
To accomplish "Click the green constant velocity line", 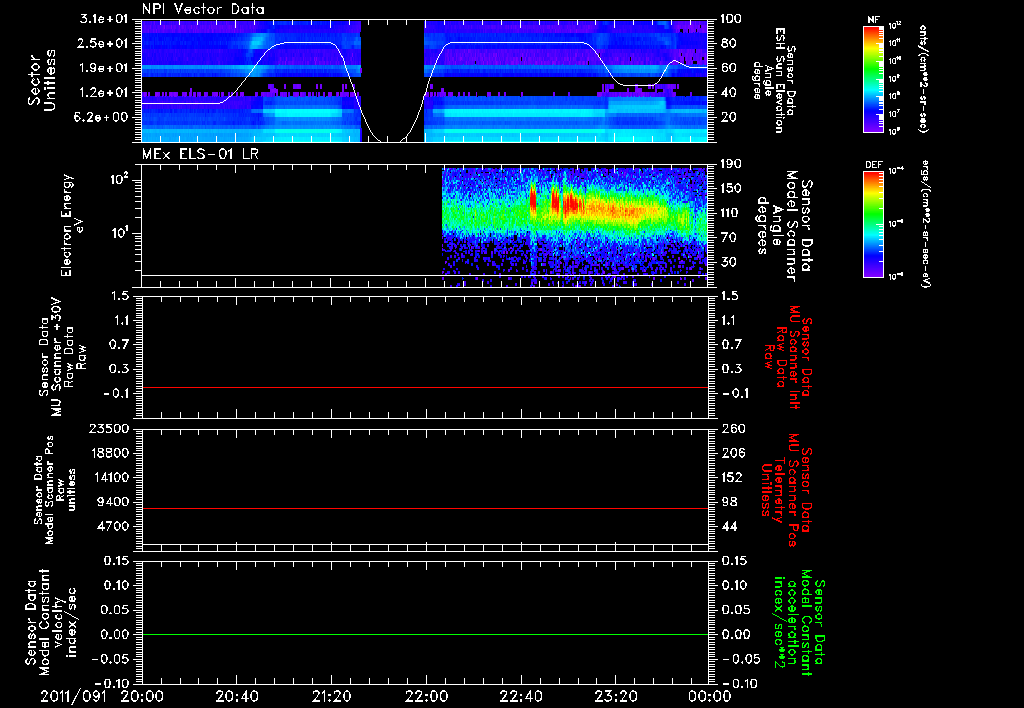I will (424, 634).
